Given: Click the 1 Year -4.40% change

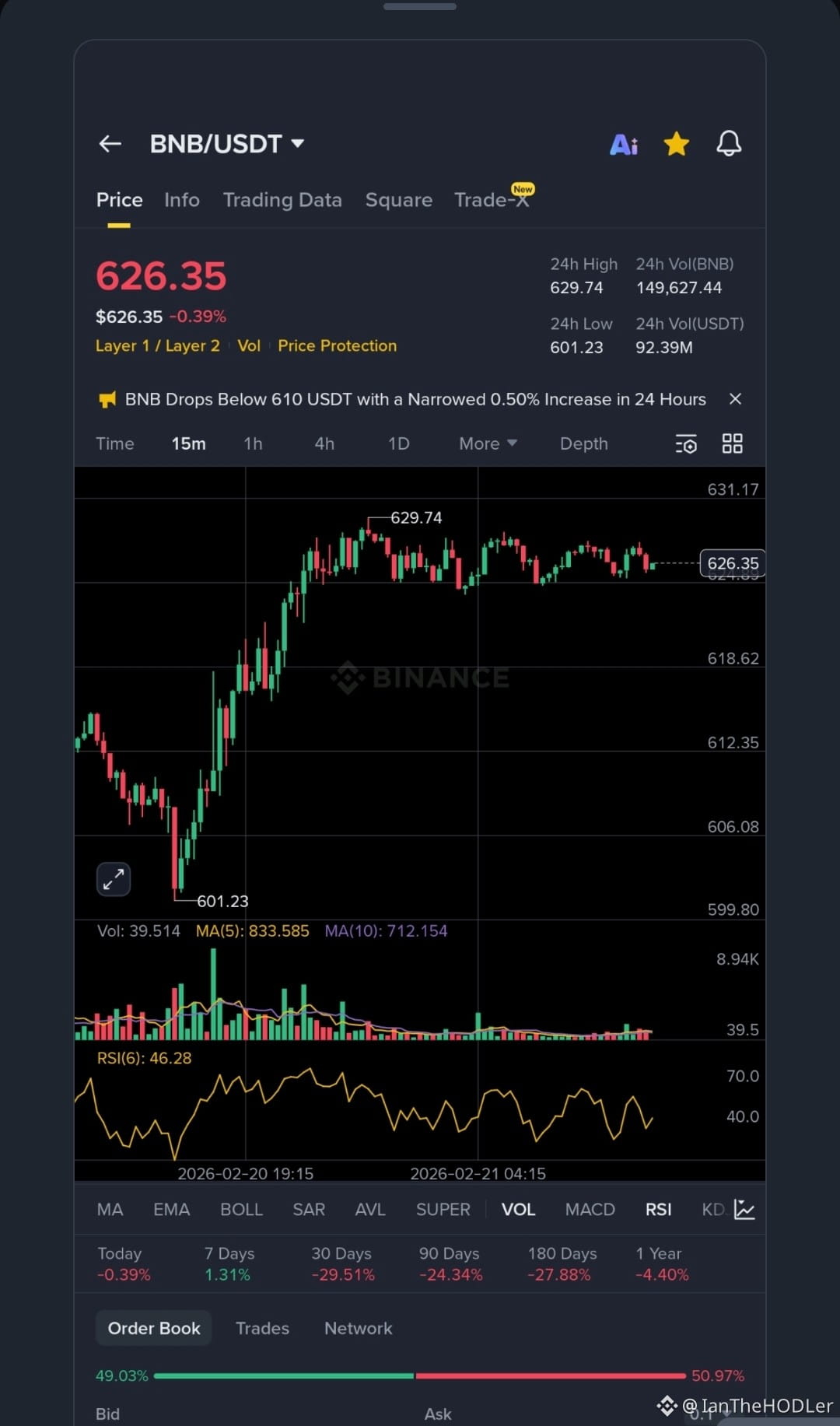Looking at the screenshot, I should [x=662, y=1274].
